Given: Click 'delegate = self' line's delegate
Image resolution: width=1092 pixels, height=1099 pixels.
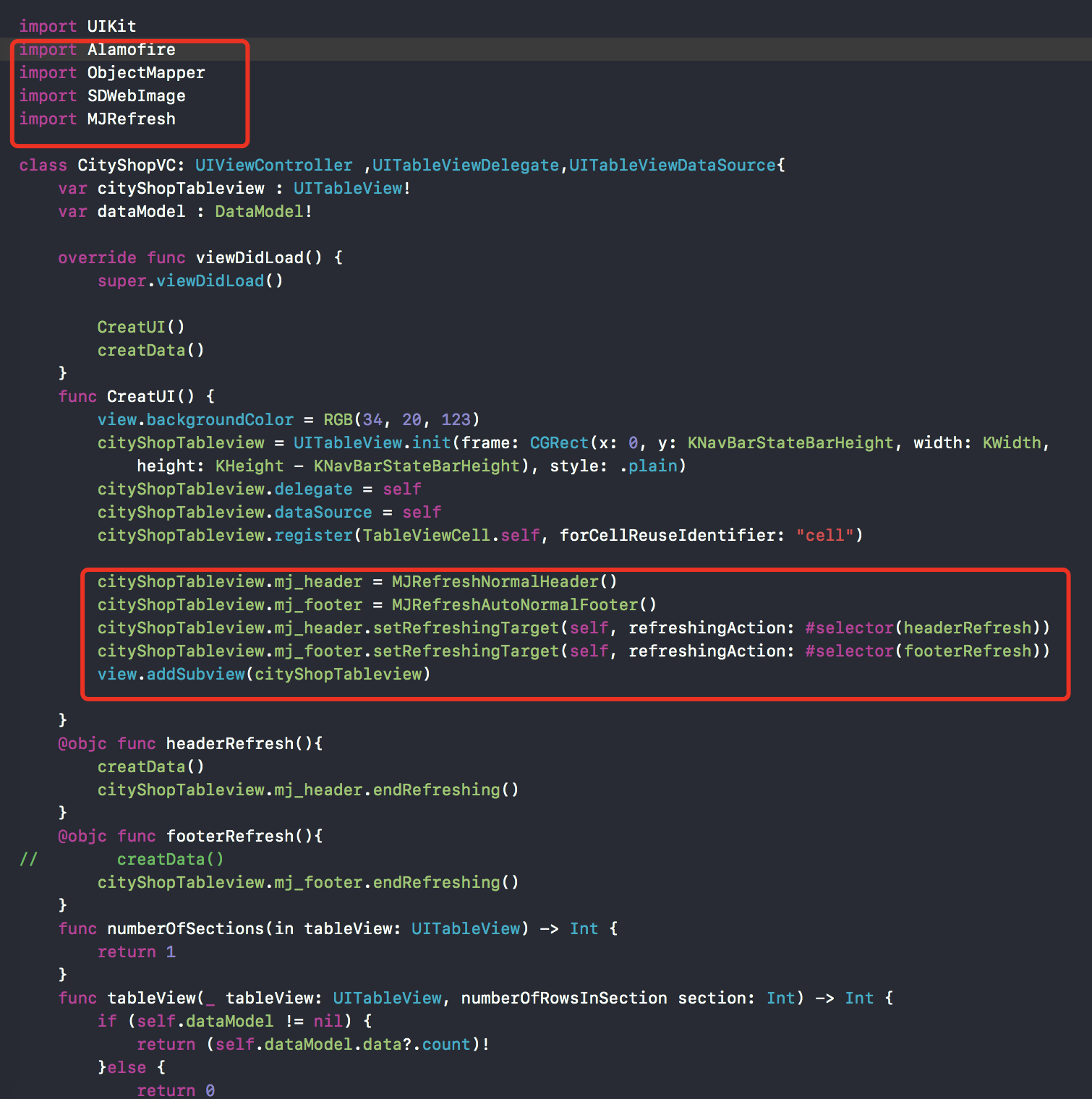Looking at the screenshot, I should point(313,489).
